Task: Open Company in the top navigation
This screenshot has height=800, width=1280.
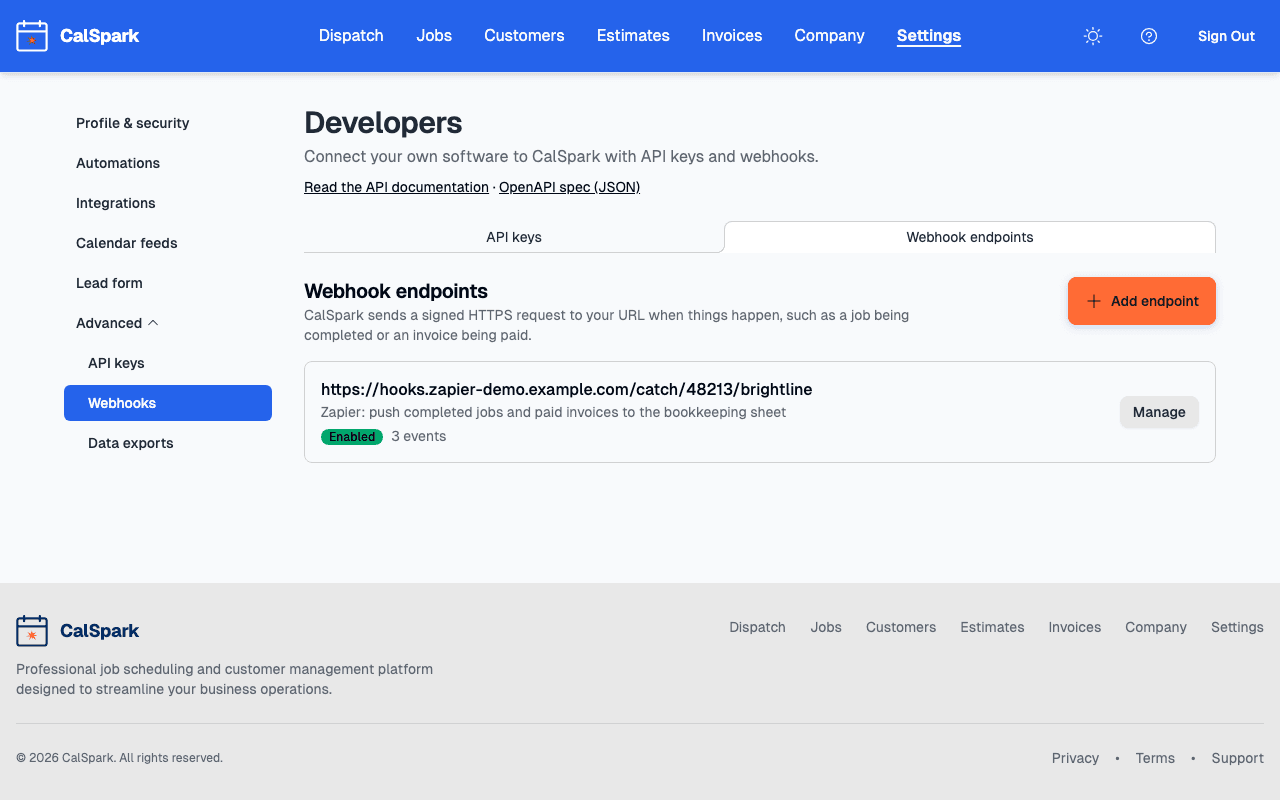Action: click(x=829, y=36)
